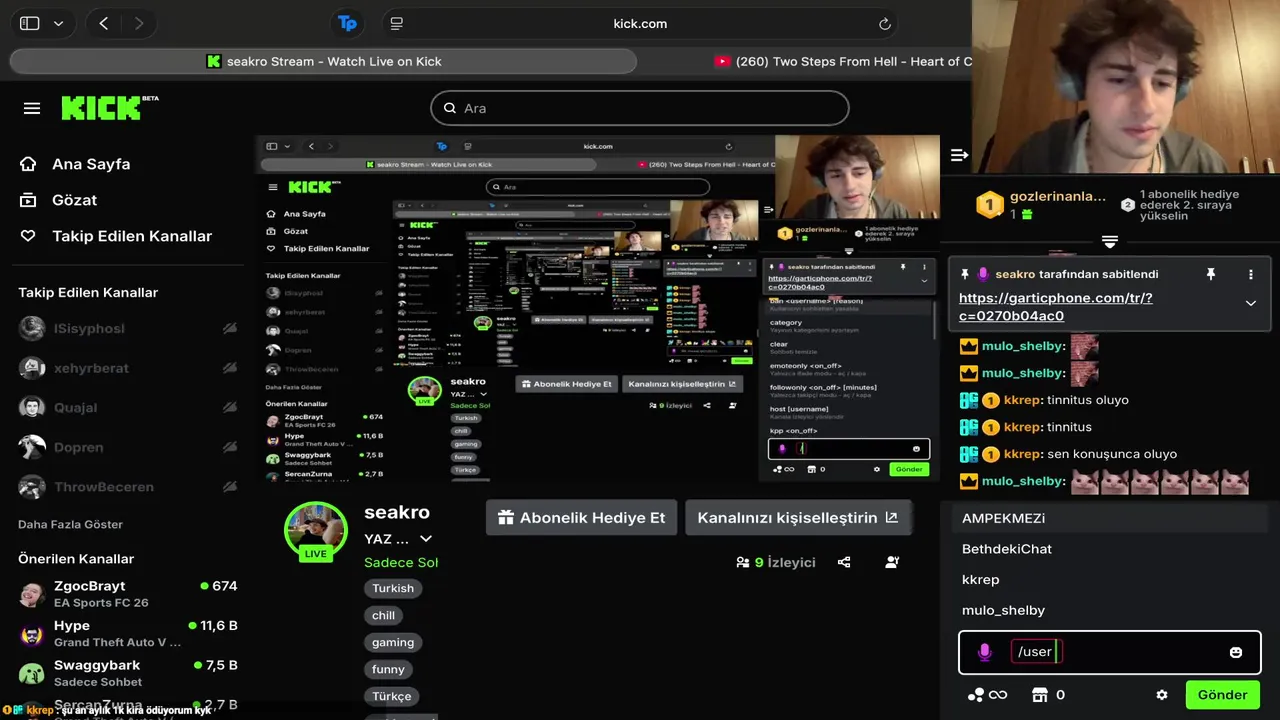Click the offline icon beside Quajal
Screen dimensions: 1280x720
click(230, 407)
